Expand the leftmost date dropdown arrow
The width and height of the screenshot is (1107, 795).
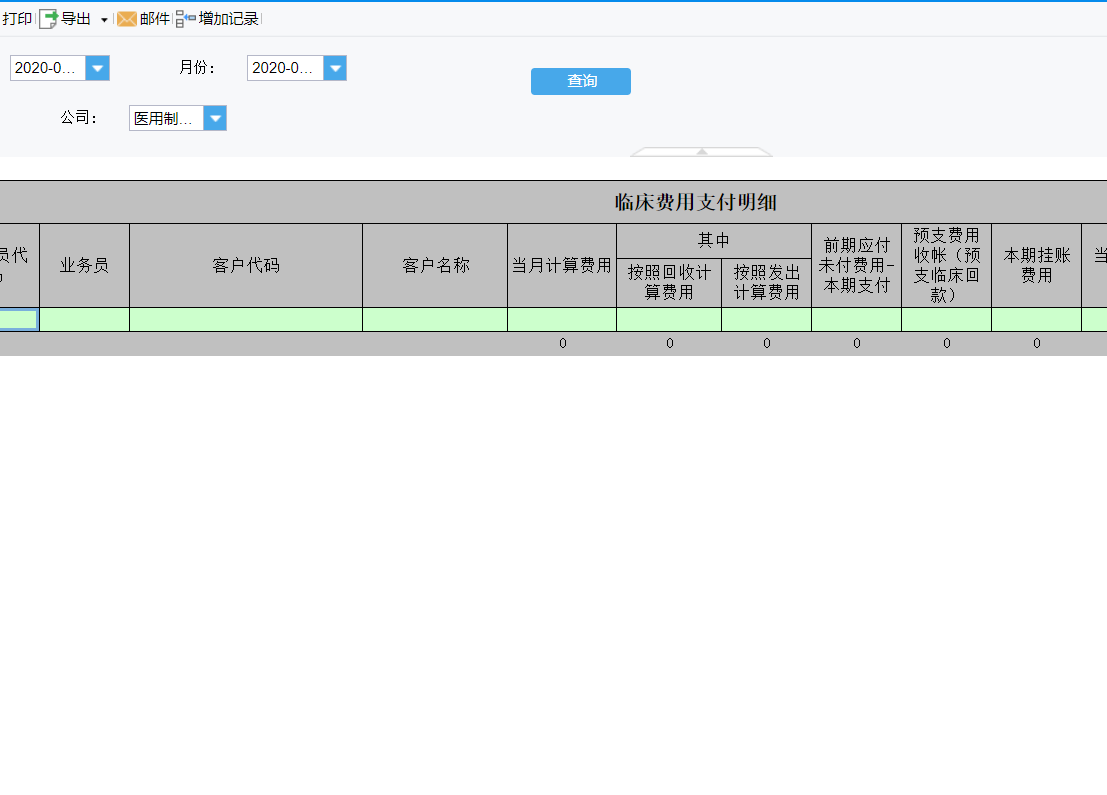(98, 68)
